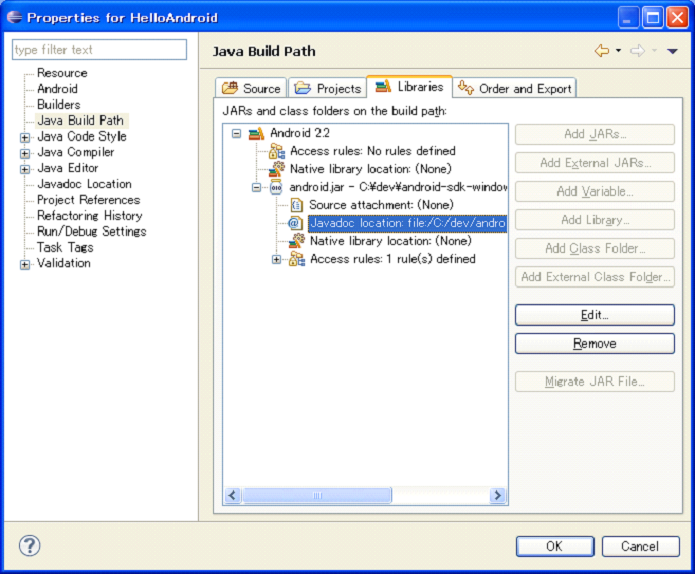Click the forward navigation arrow icon
The width and height of the screenshot is (696, 575).
pos(637,51)
